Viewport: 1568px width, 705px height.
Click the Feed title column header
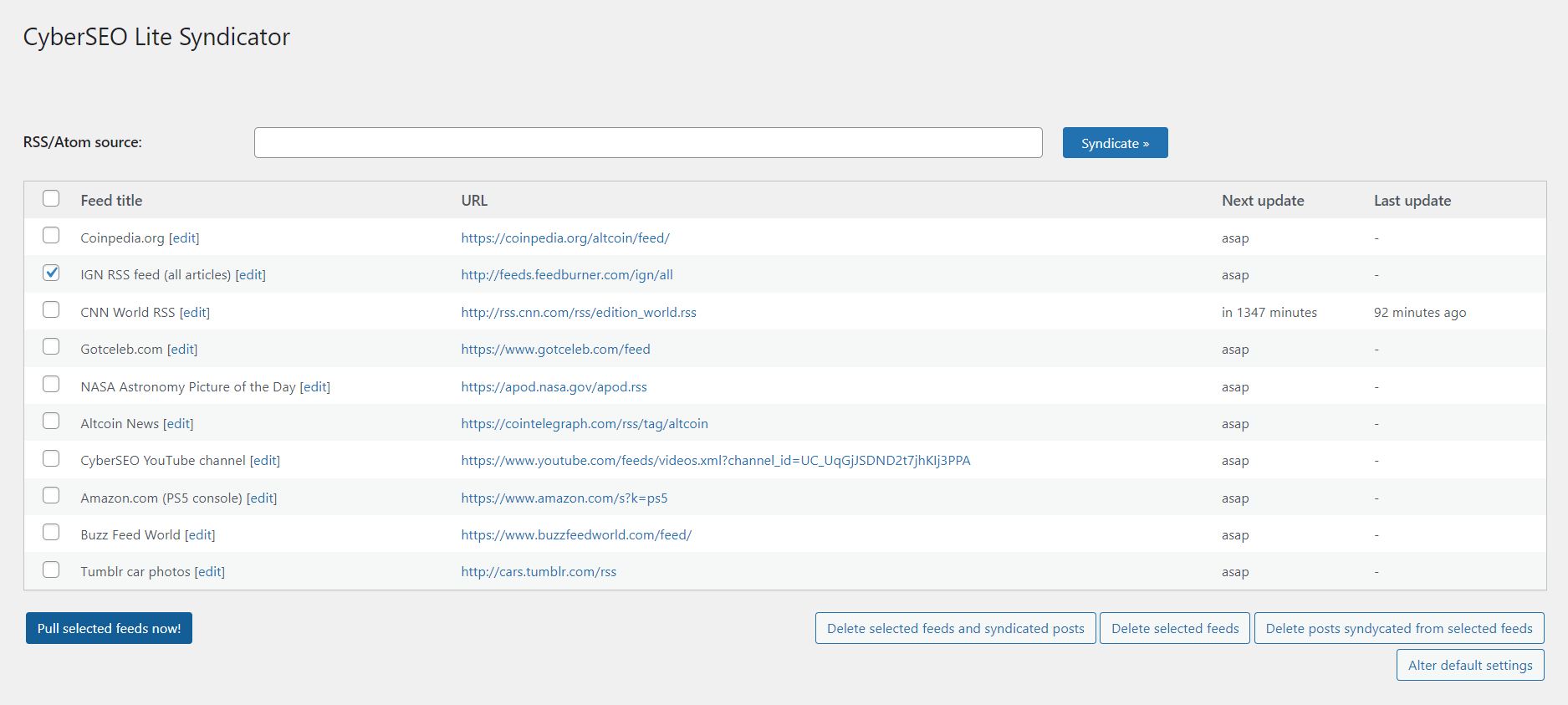[x=111, y=201]
